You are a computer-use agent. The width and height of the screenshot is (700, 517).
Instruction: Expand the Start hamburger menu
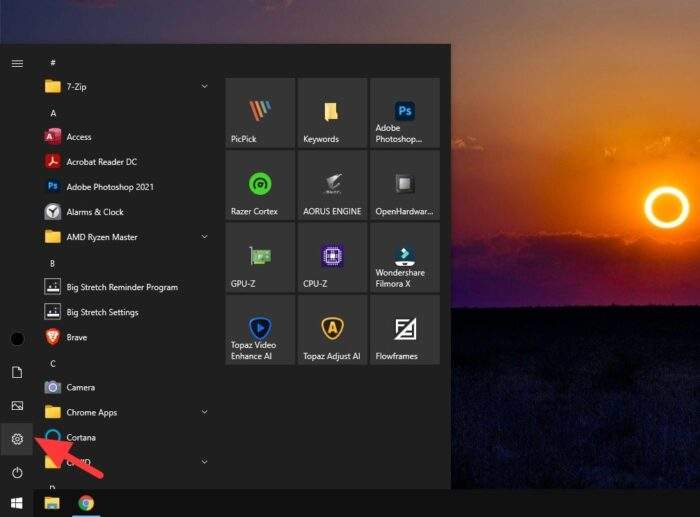(x=17, y=63)
